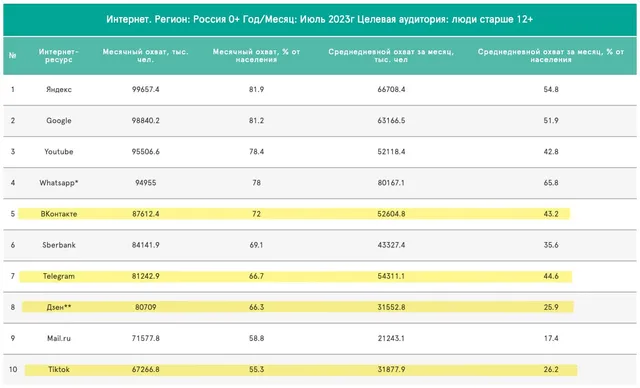Click the daily percent '26.2' for Tiktok
Image resolution: width=640 pixels, height=388 pixels.
(551, 369)
